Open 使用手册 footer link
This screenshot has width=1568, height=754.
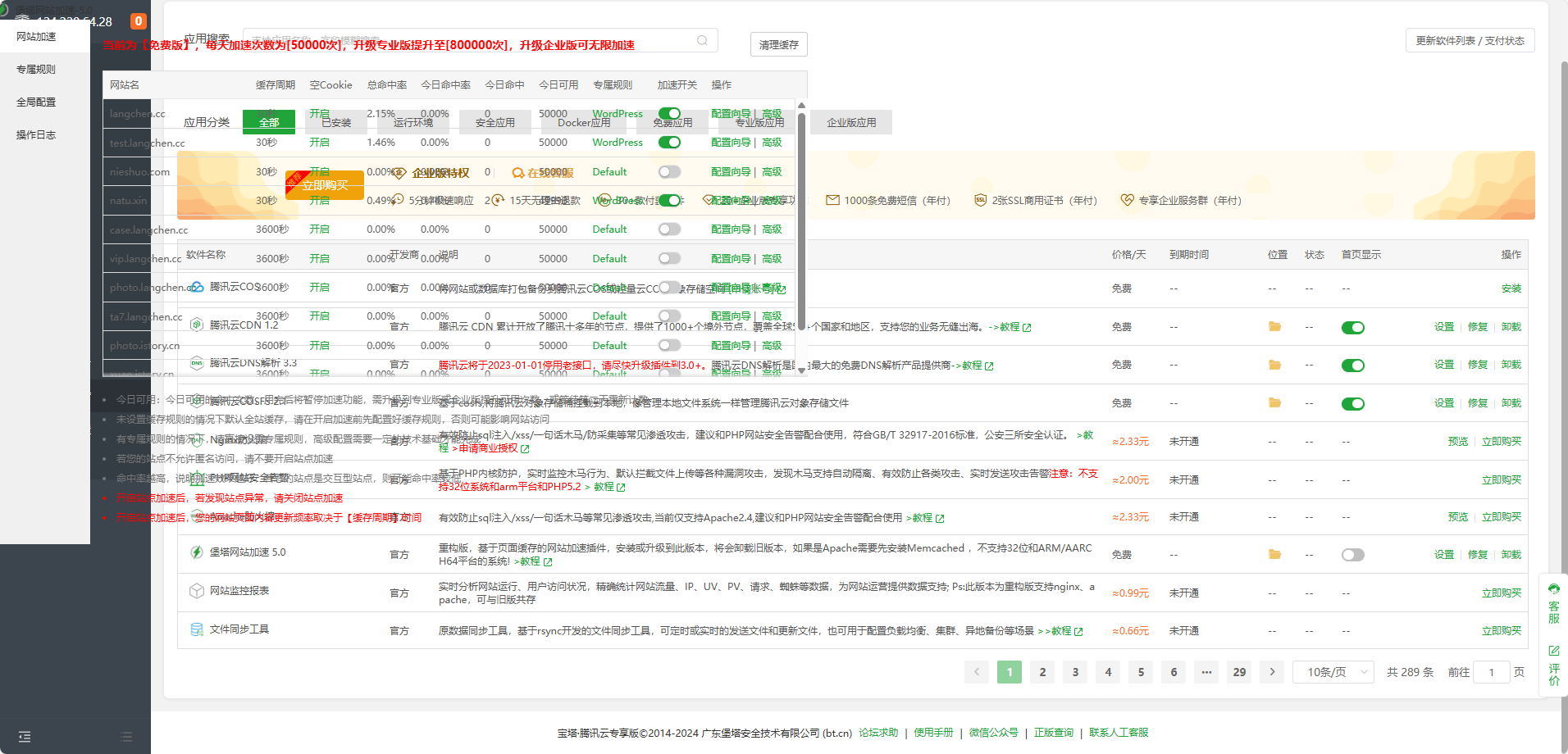point(933,733)
